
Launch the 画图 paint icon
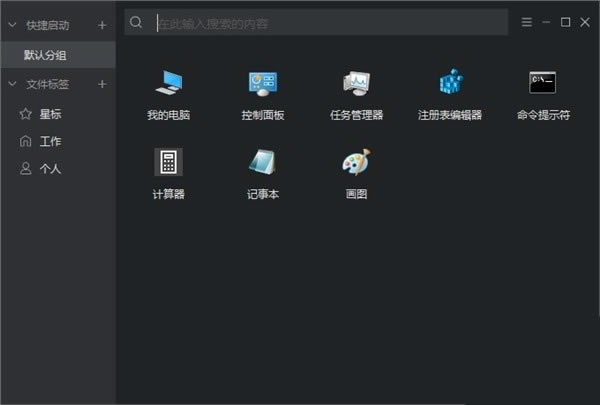coord(357,162)
